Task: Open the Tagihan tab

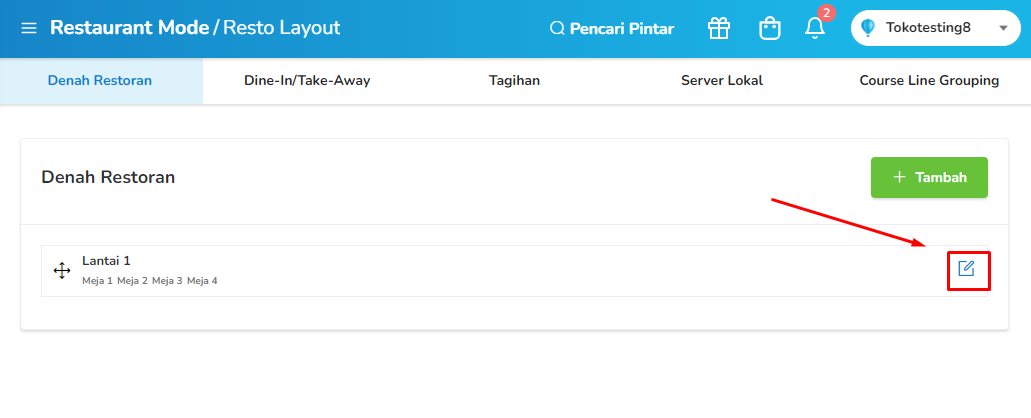Action: pos(514,81)
